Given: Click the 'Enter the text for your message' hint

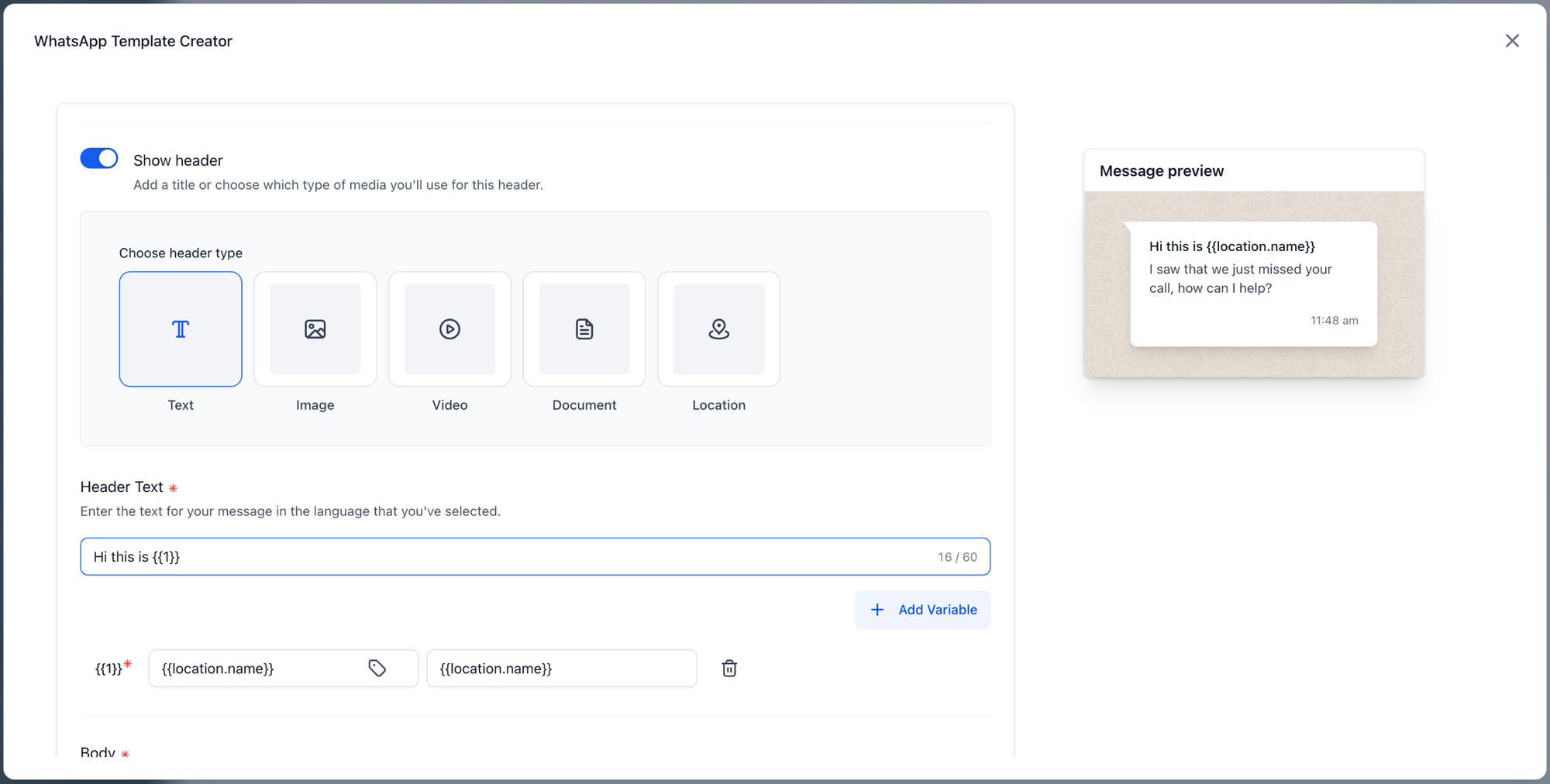Looking at the screenshot, I should pyautogui.click(x=291, y=511).
